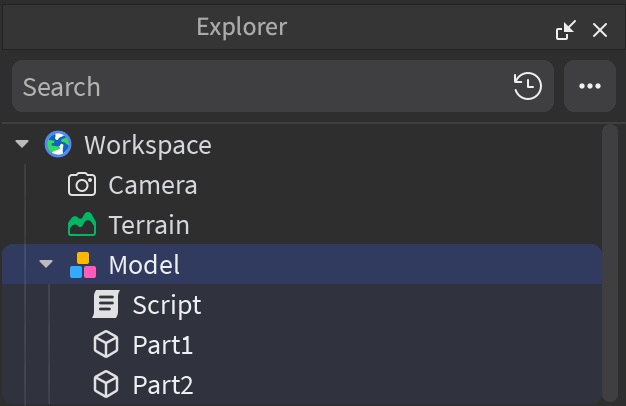Select the Terrain item label
This screenshot has width=626, height=406.
click(149, 225)
